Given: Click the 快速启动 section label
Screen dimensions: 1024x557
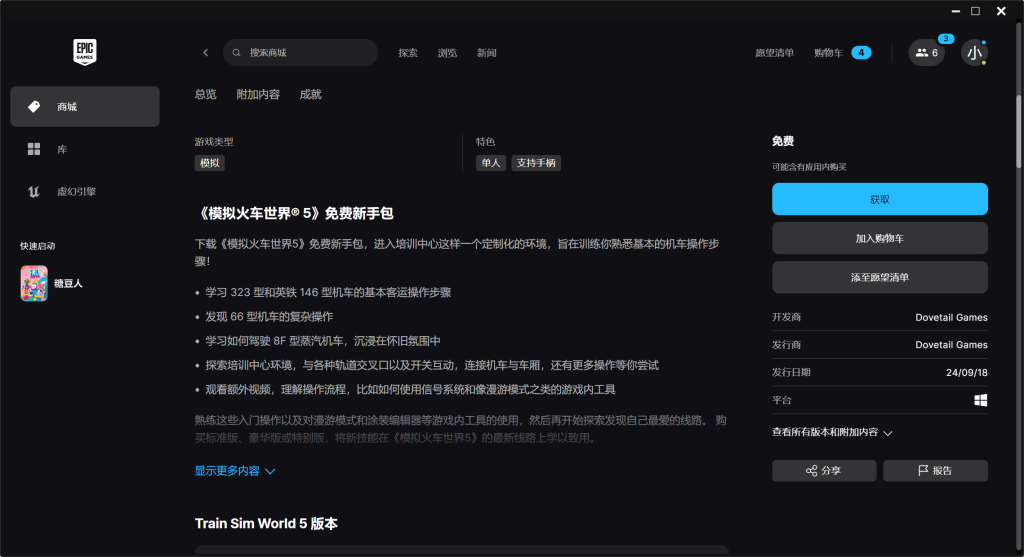Looking at the screenshot, I should [x=37, y=246].
